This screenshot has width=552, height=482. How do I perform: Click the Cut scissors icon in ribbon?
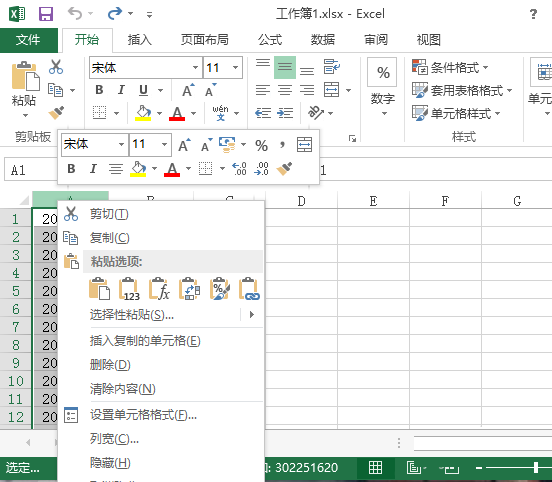56,67
